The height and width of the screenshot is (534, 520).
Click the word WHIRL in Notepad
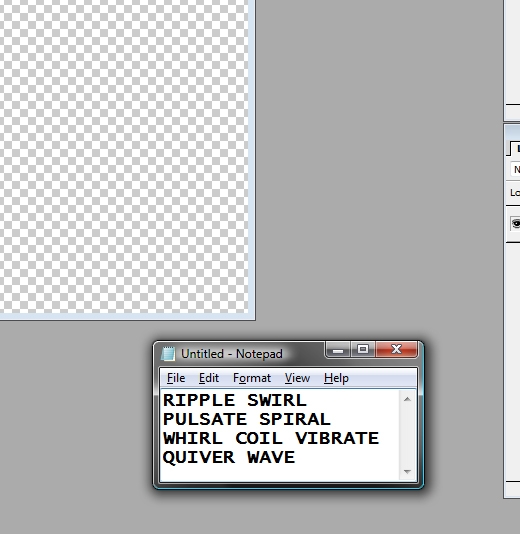[x=193, y=438]
